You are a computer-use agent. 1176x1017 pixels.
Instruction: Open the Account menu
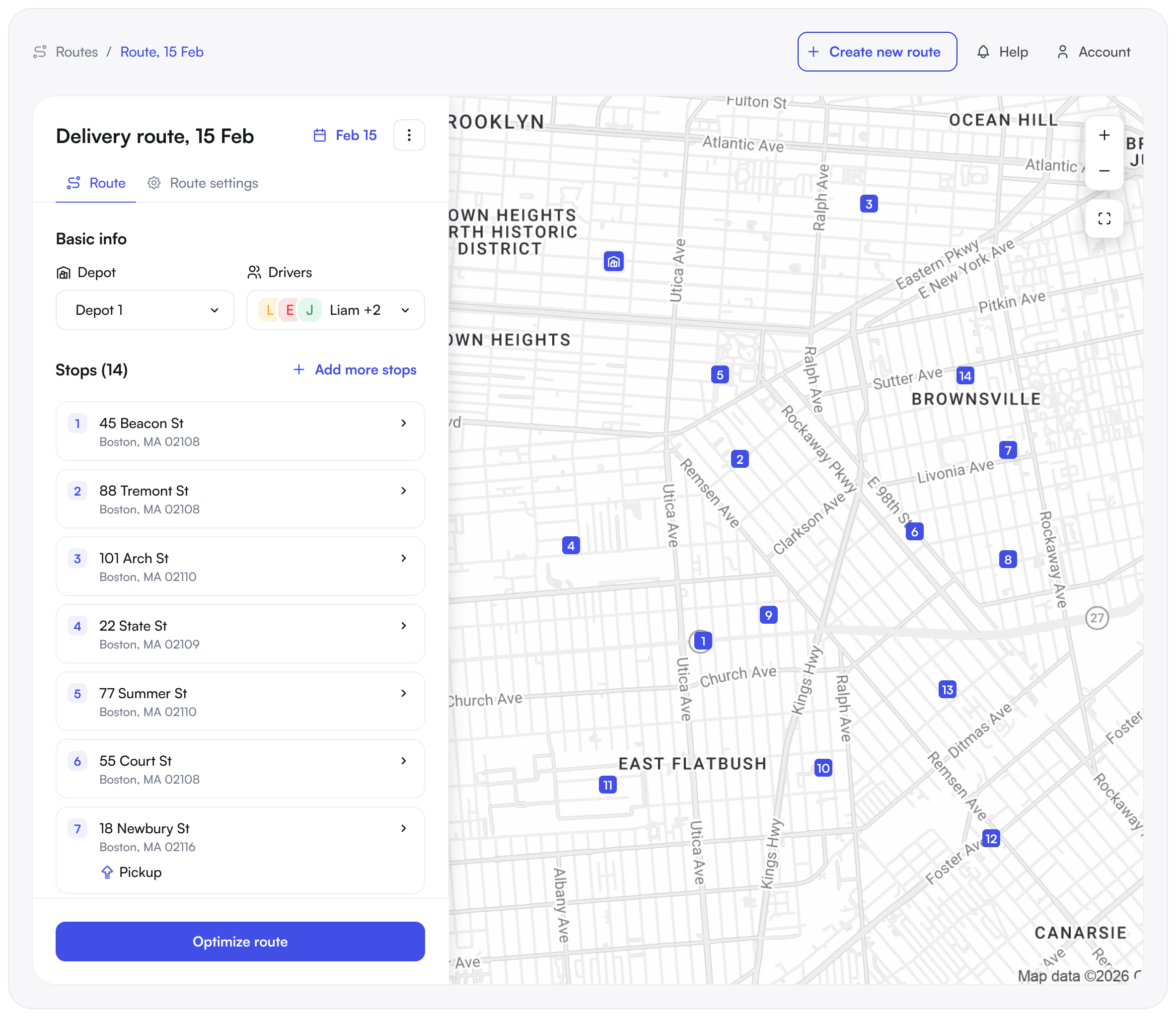point(1093,52)
